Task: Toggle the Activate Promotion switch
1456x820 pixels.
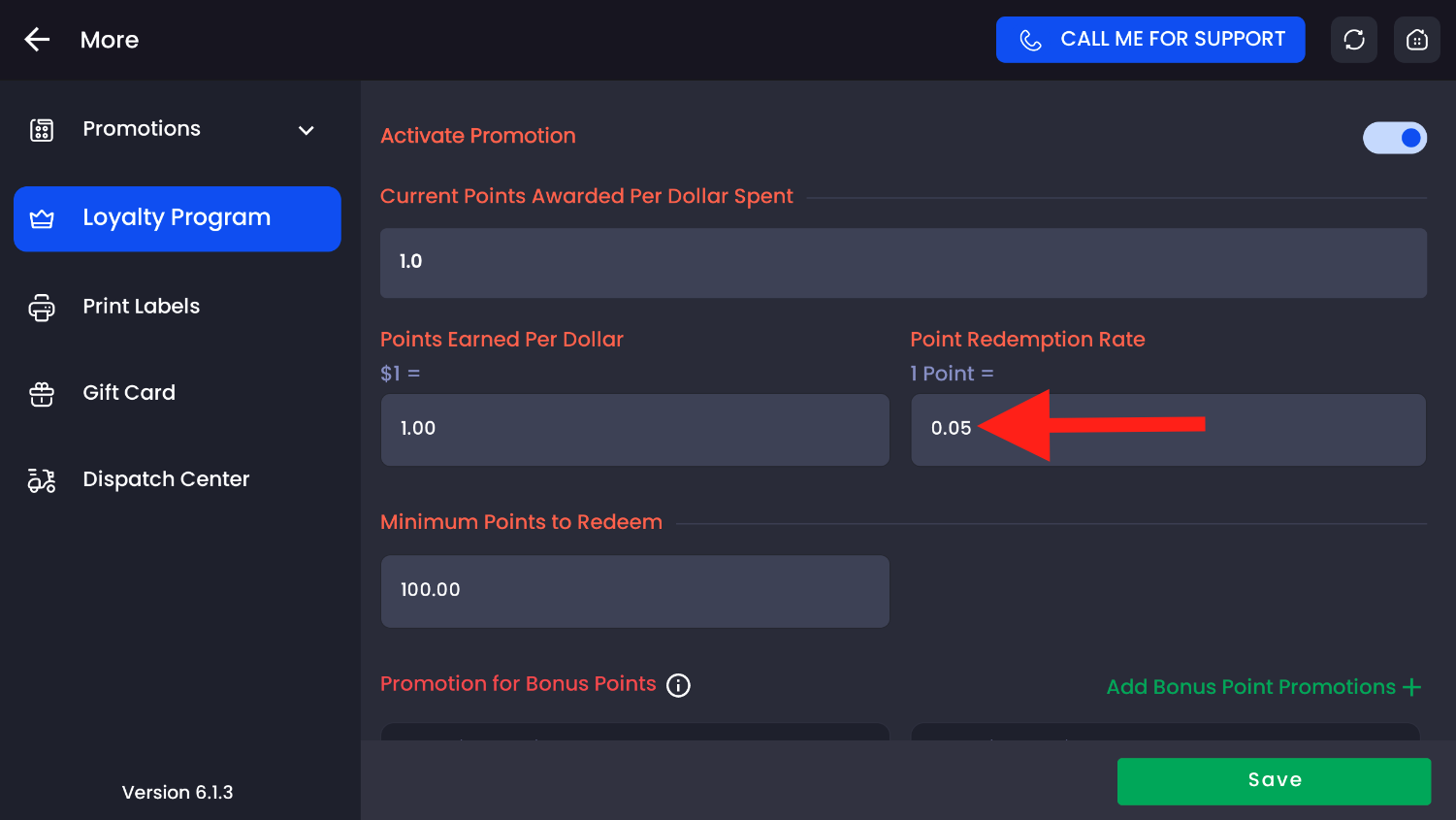Action: pos(1394,138)
